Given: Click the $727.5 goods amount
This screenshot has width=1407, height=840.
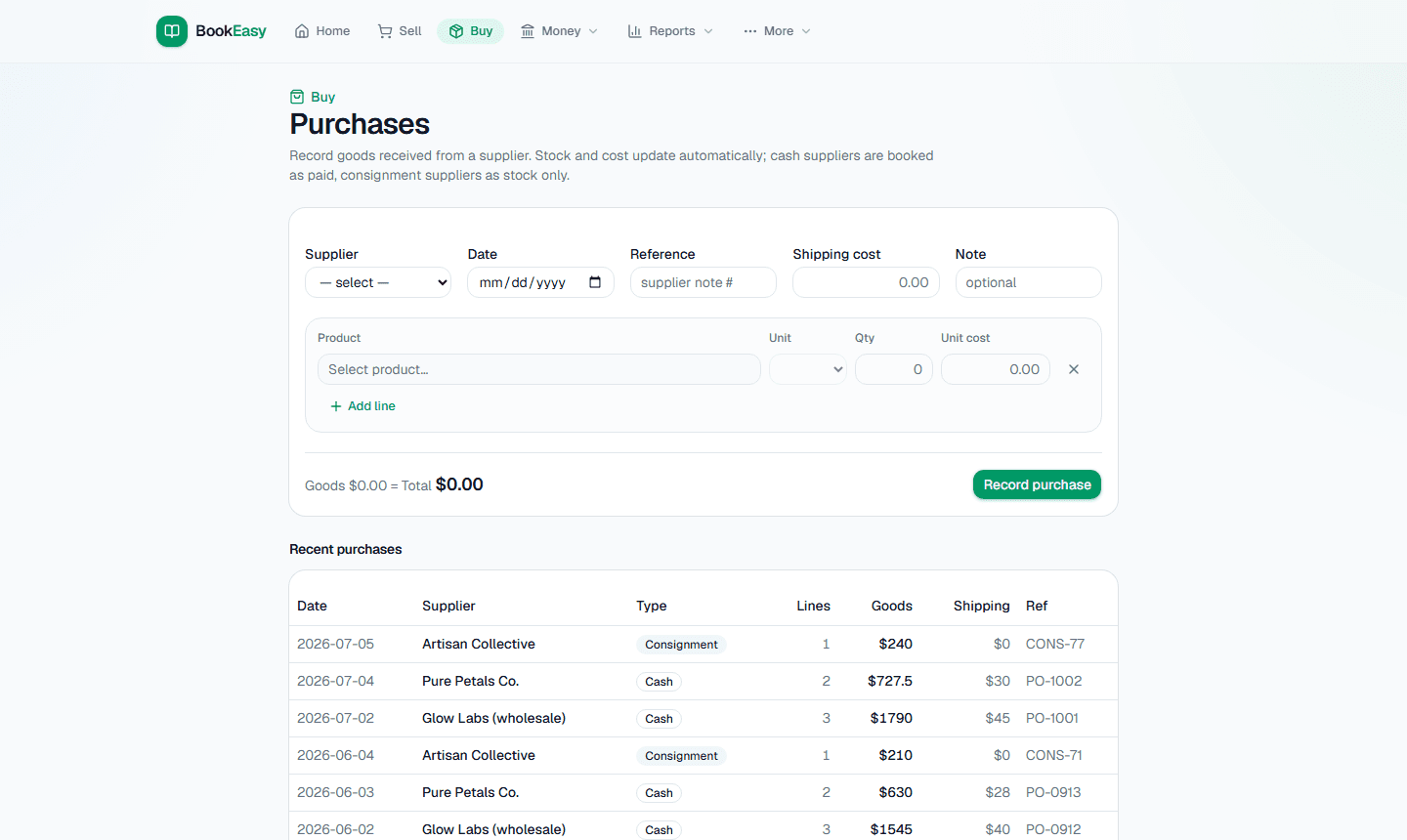Looking at the screenshot, I should pos(890,681).
